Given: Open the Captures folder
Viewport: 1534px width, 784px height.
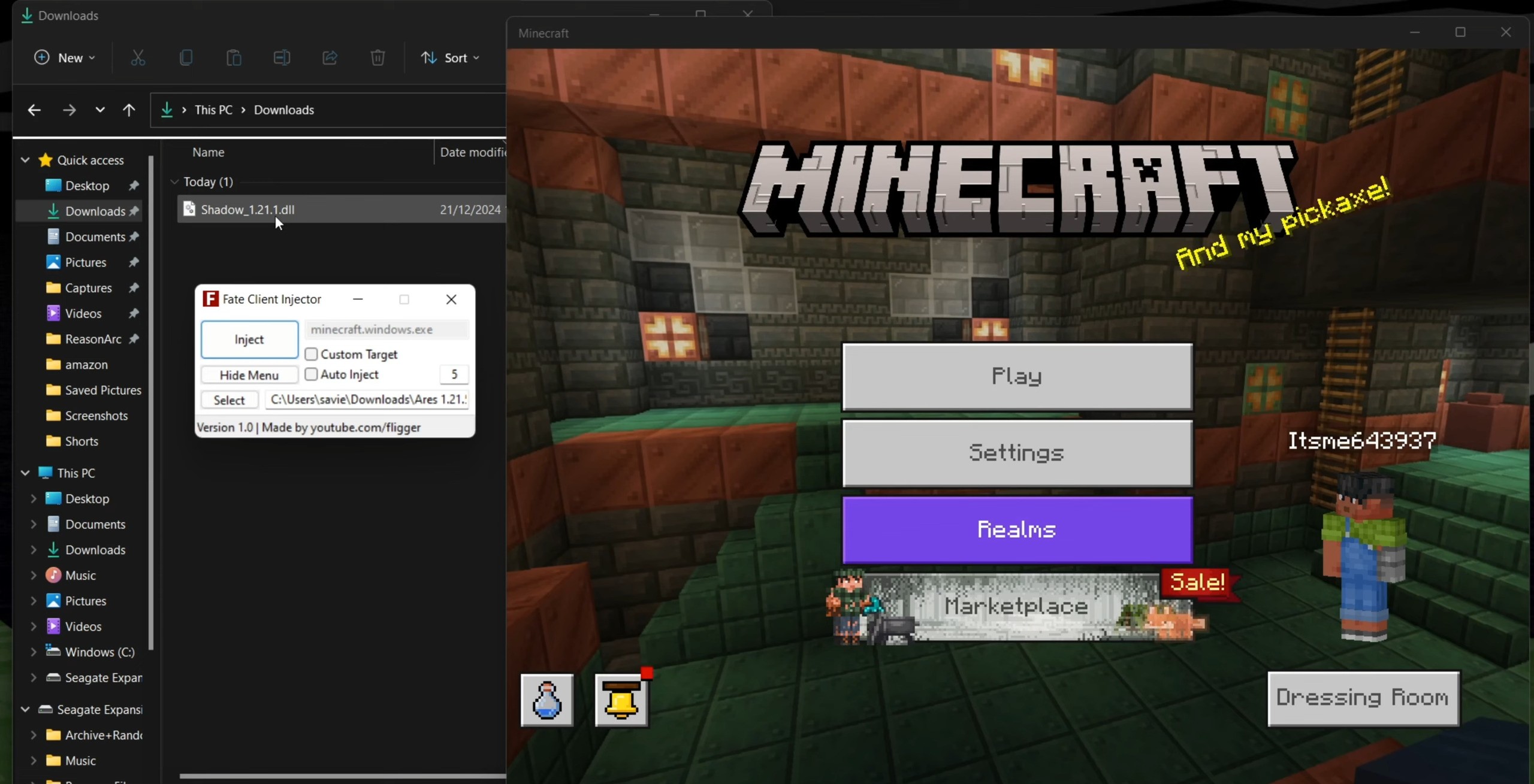Looking at the screenshot, I should [x=88, y=288].
